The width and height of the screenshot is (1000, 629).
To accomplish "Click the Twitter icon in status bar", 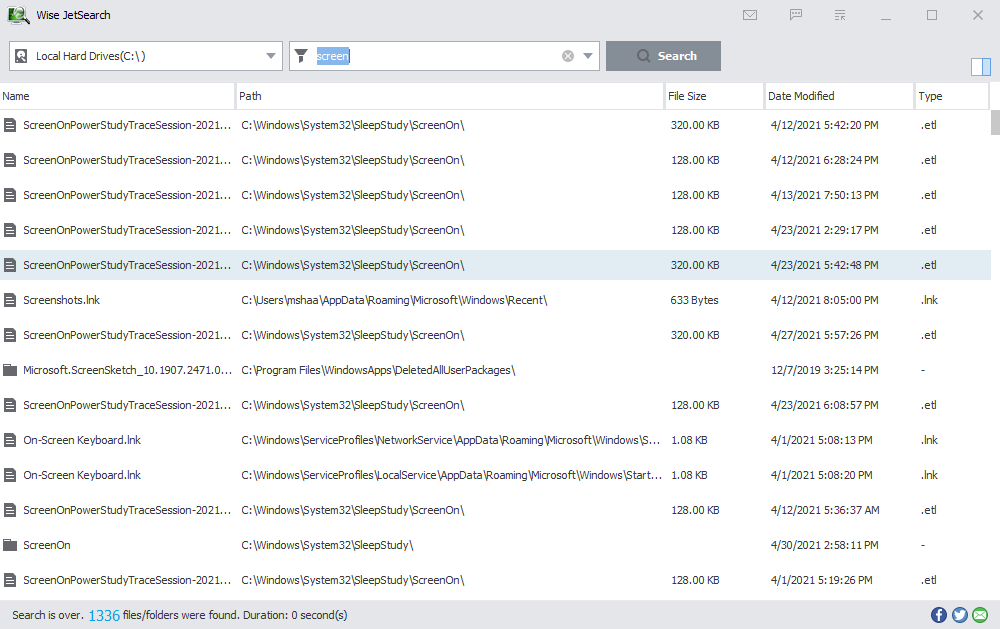I will coord(959,615).
